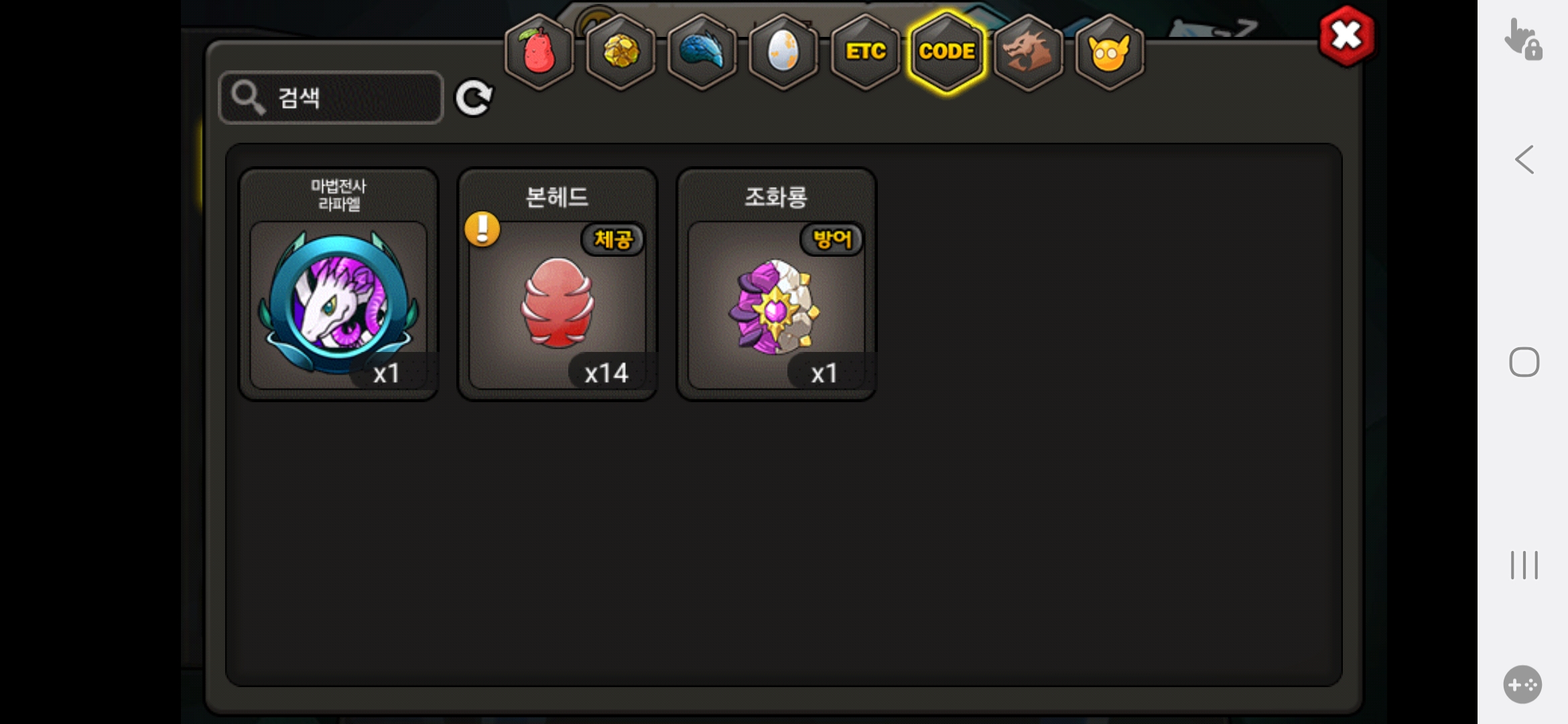Click the 방어 tag on 조화룡
Screen dimensions: 1568x724
coord(832,239)
